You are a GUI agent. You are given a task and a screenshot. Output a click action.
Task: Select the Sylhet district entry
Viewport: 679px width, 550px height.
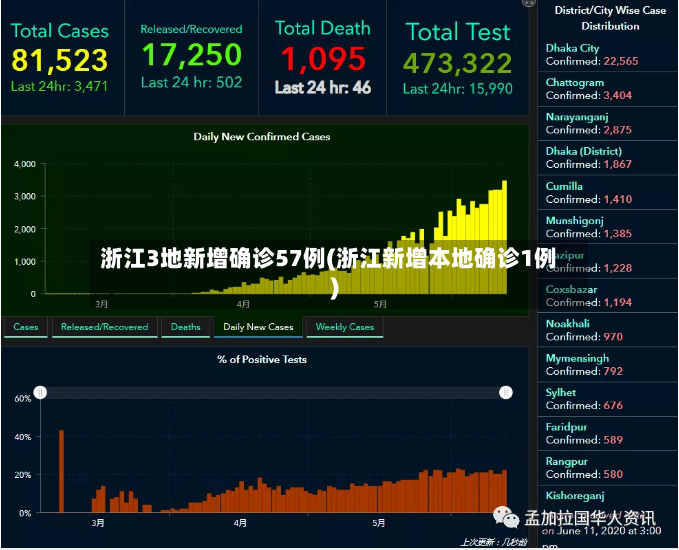[608, 399]
